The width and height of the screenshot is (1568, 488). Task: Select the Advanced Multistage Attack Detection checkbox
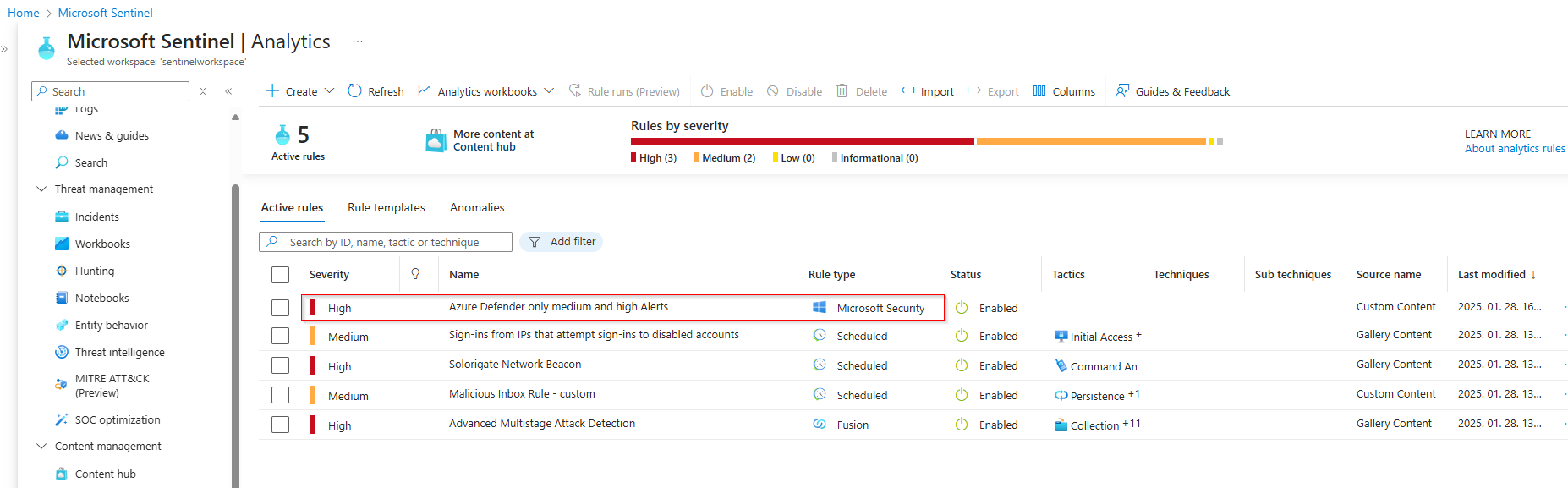pyautogui.click(x=280, y=425)
